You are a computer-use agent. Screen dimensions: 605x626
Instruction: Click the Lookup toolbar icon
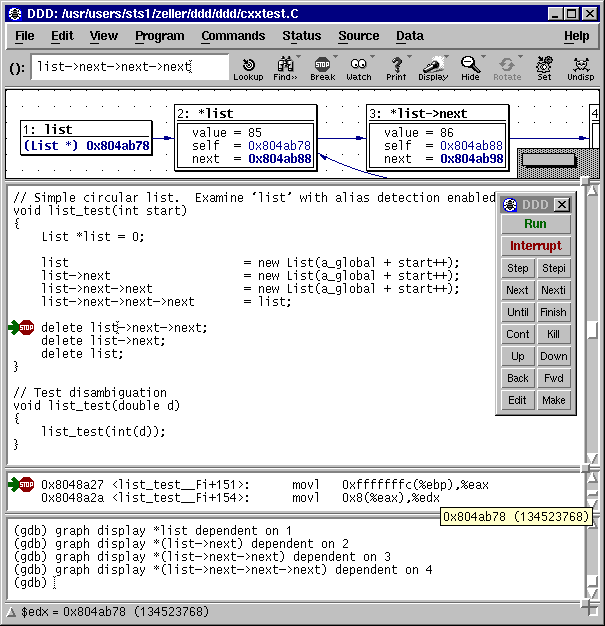(248, 68)
